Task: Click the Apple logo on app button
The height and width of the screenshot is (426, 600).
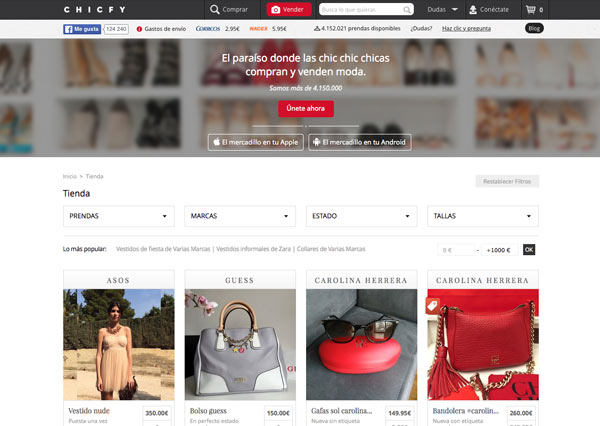Action: point(217,142)
